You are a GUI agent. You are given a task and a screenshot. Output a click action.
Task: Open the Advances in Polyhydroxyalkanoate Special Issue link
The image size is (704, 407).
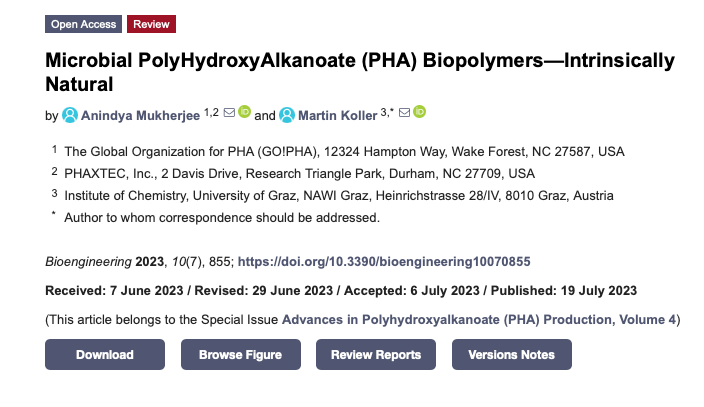[479, 319]
